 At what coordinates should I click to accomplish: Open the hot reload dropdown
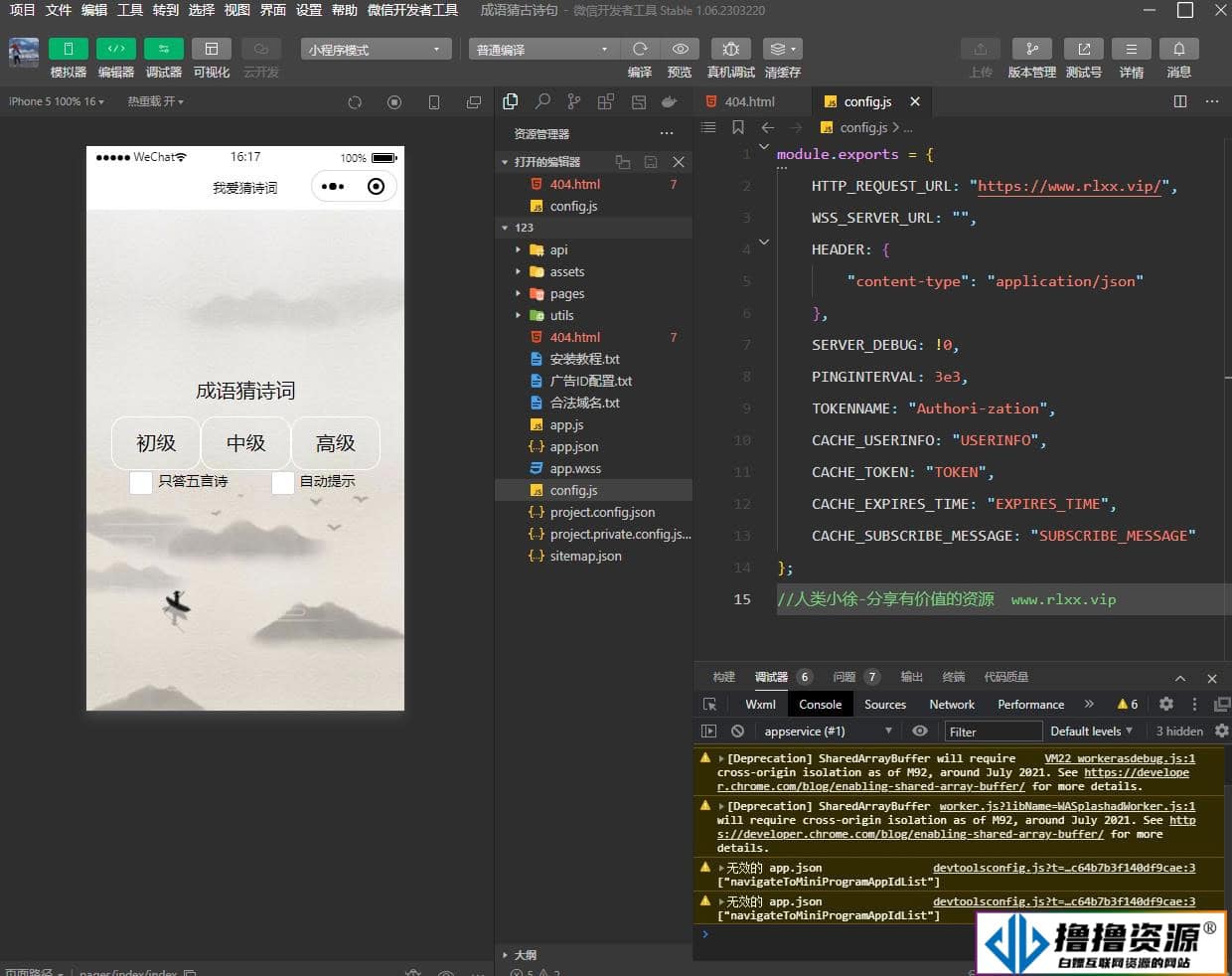click(155, 101)
